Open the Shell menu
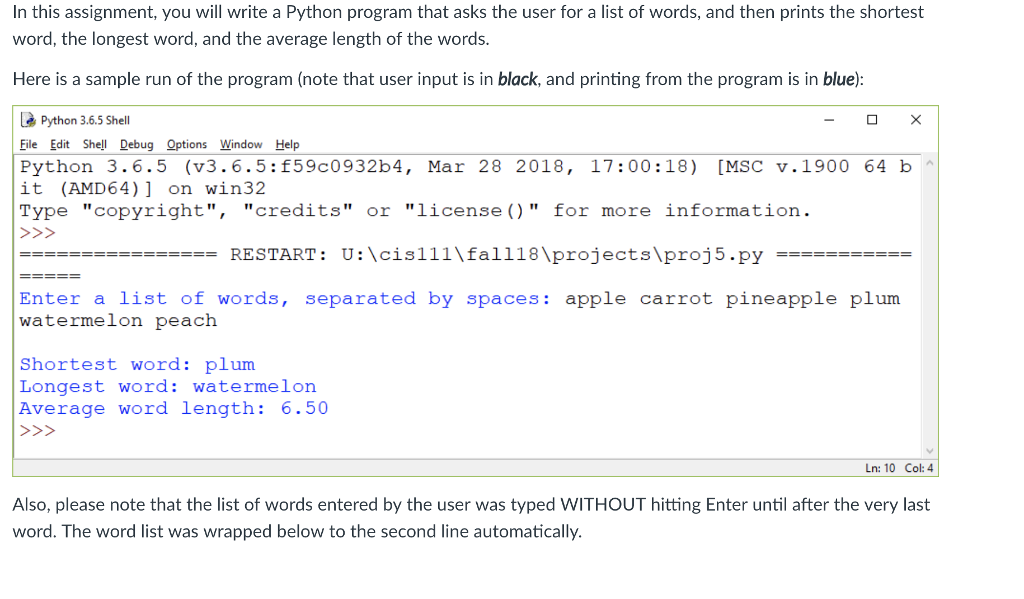 (x=94, y=143)
